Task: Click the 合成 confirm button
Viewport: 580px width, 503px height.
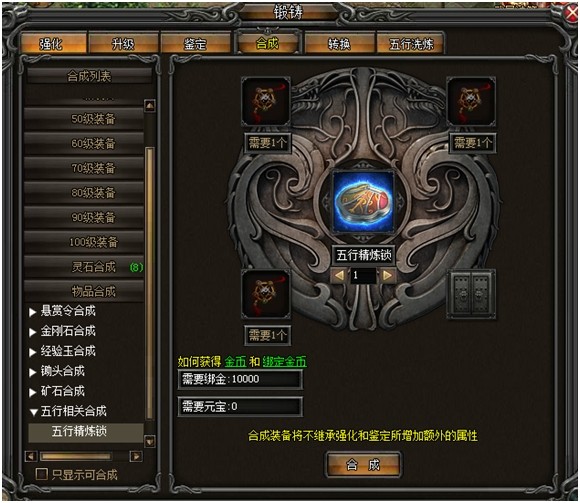Action: pos(363,465)
